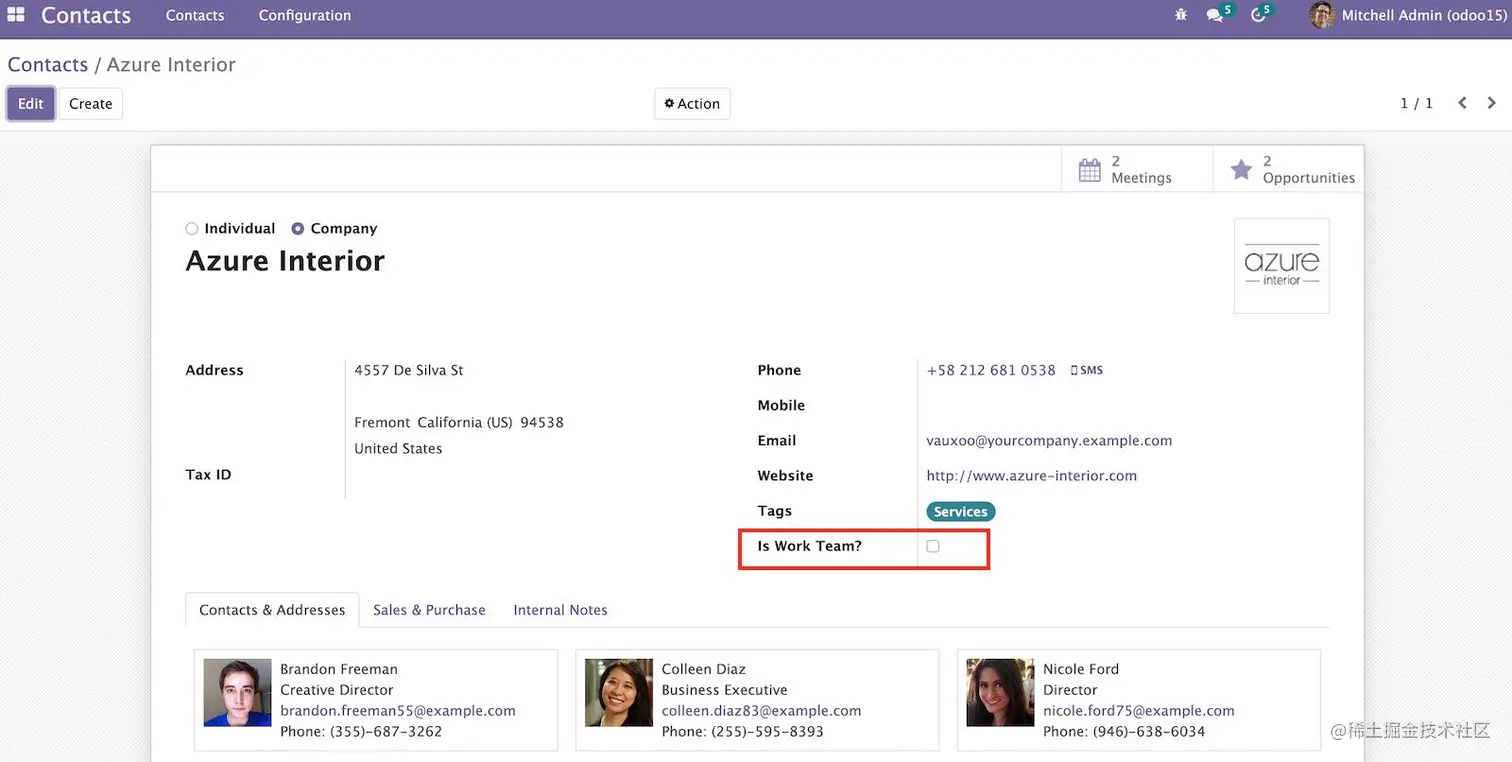Screen dimensions: 1512x762
Task: Click the 1 / 1 pager counter
Action: tap(1416, 103)
